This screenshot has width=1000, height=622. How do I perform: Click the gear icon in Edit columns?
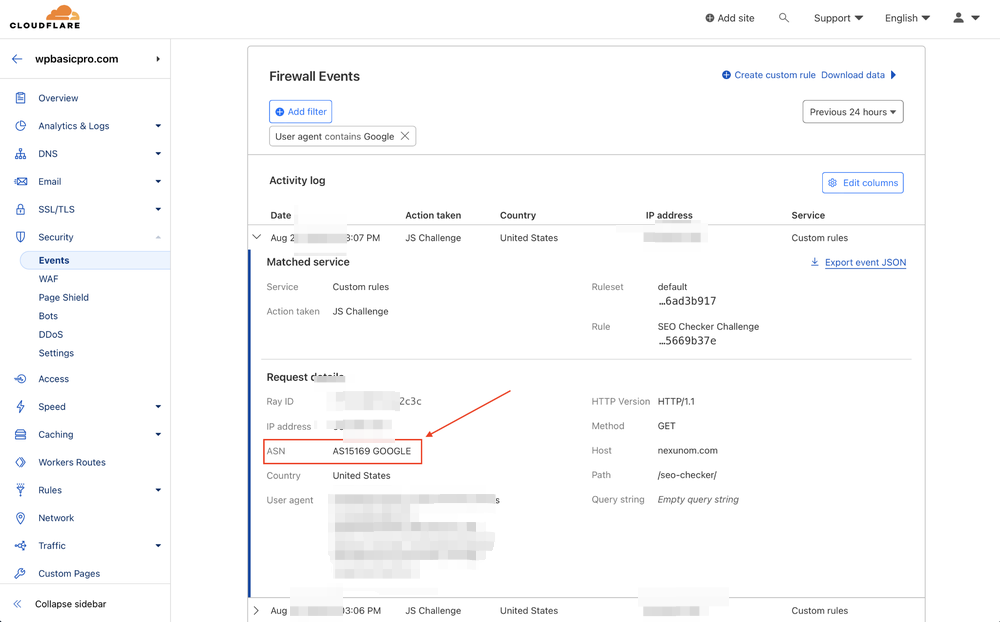pos(832,182)
